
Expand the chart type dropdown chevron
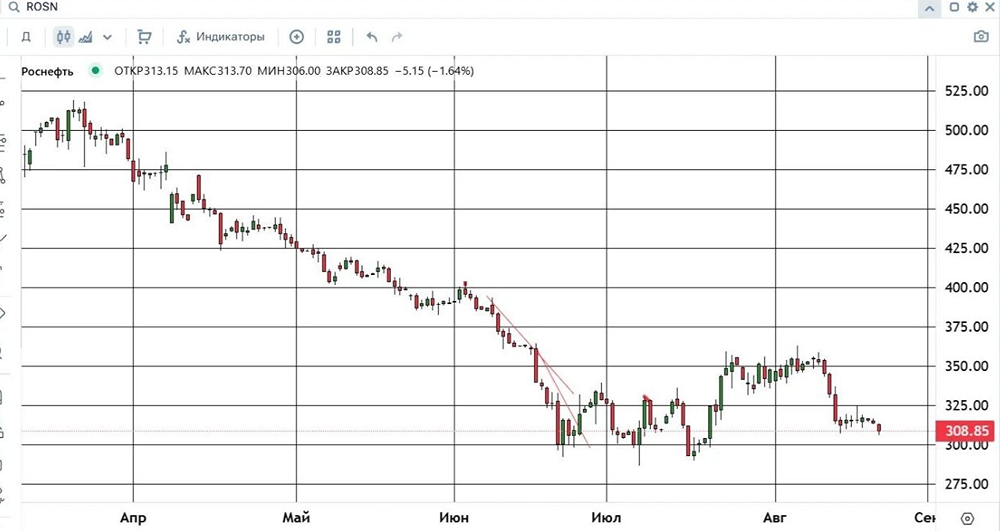107,37
